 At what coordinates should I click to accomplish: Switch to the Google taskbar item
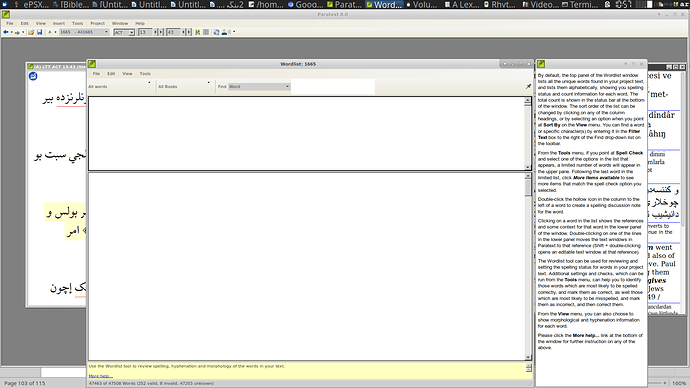pyautogui.click(x=306, y=4)
